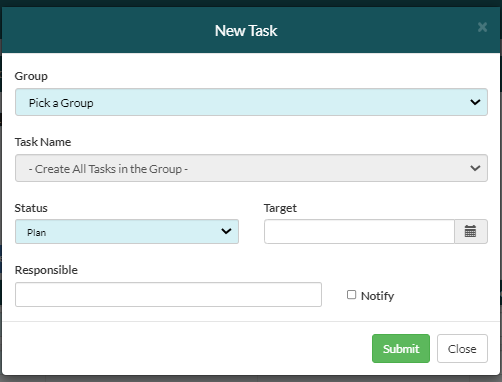The height and width of the screenshot is (382, 502).
Task: Dismiss dialog with the X icon
Action: 482,27
